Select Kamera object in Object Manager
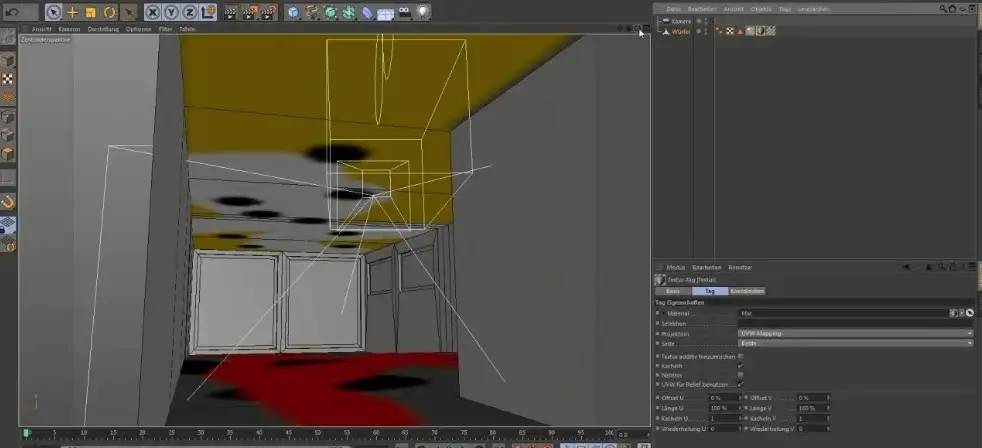Image resolution: width=982 pixels, height=448 pixels. click(x=681, y=21)
